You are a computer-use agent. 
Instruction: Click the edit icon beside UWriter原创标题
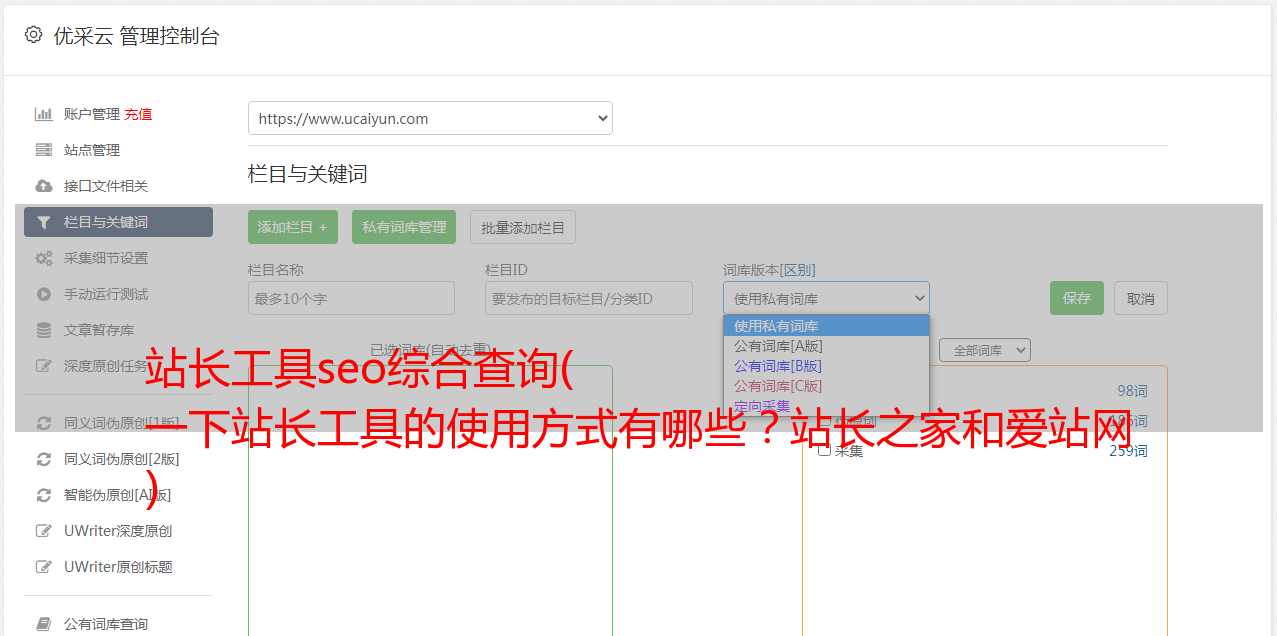[43, 567]
